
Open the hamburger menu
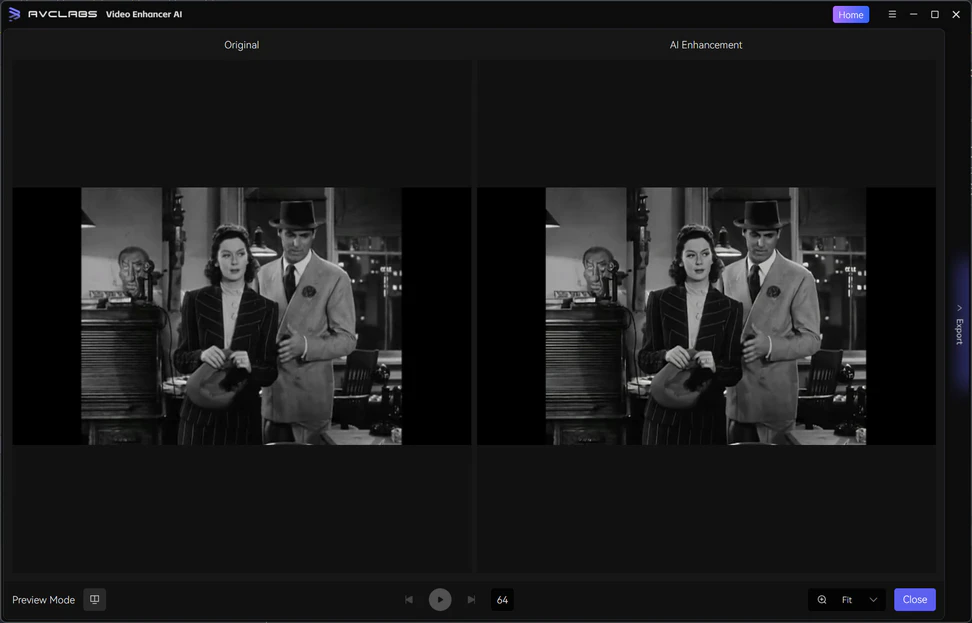click(x=892, y=14)
